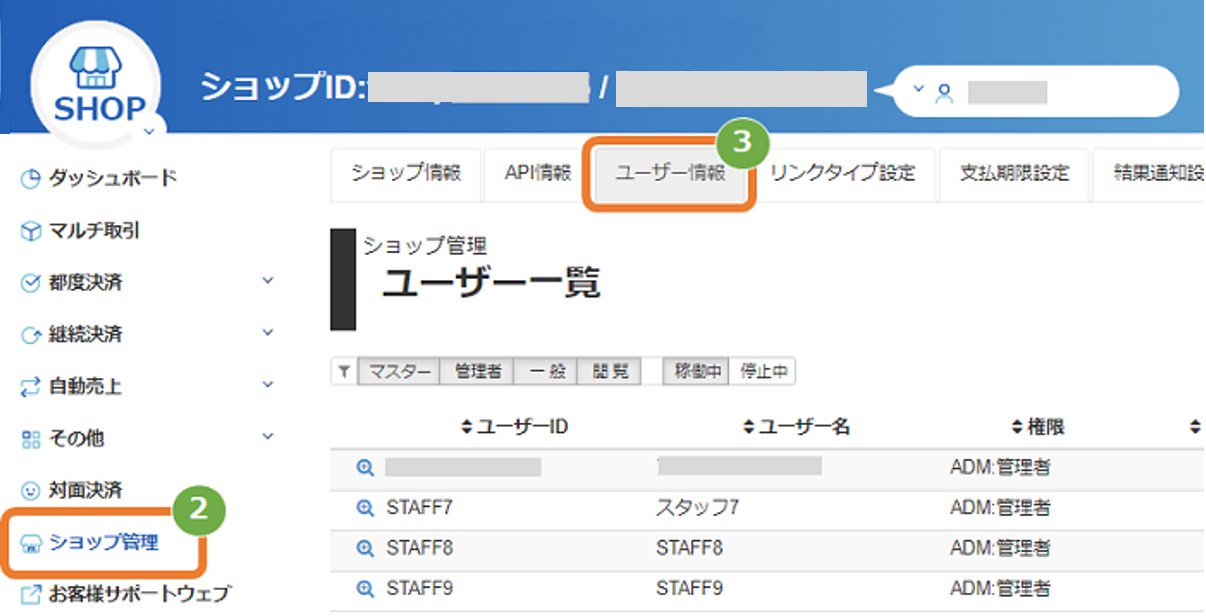The height and width of the screenshot is (616, 1206).
Task: Switch to the API情報 tab
Action: (538, 173)
